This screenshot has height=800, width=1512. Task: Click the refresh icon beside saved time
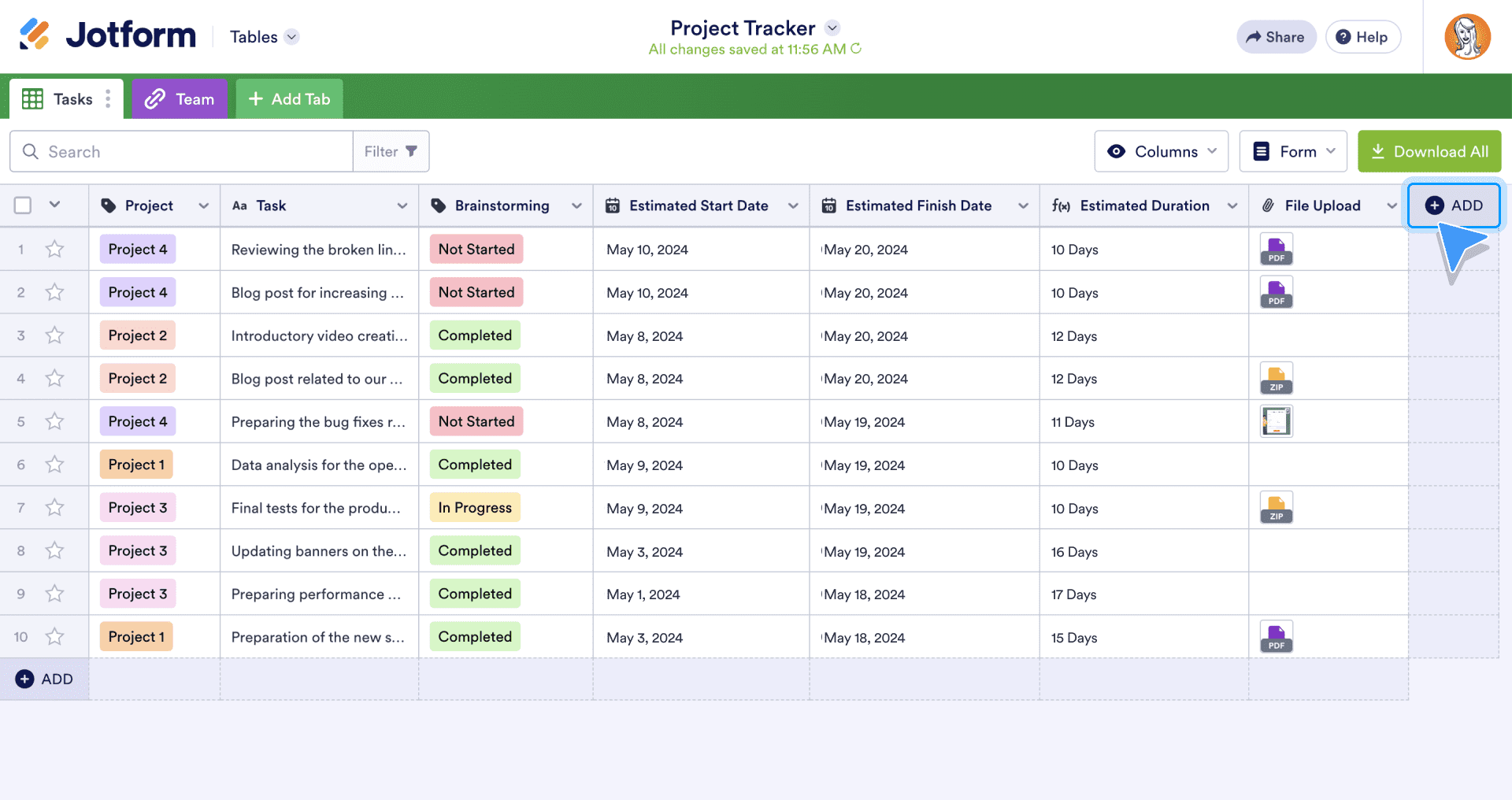click(x=856, y=49)
